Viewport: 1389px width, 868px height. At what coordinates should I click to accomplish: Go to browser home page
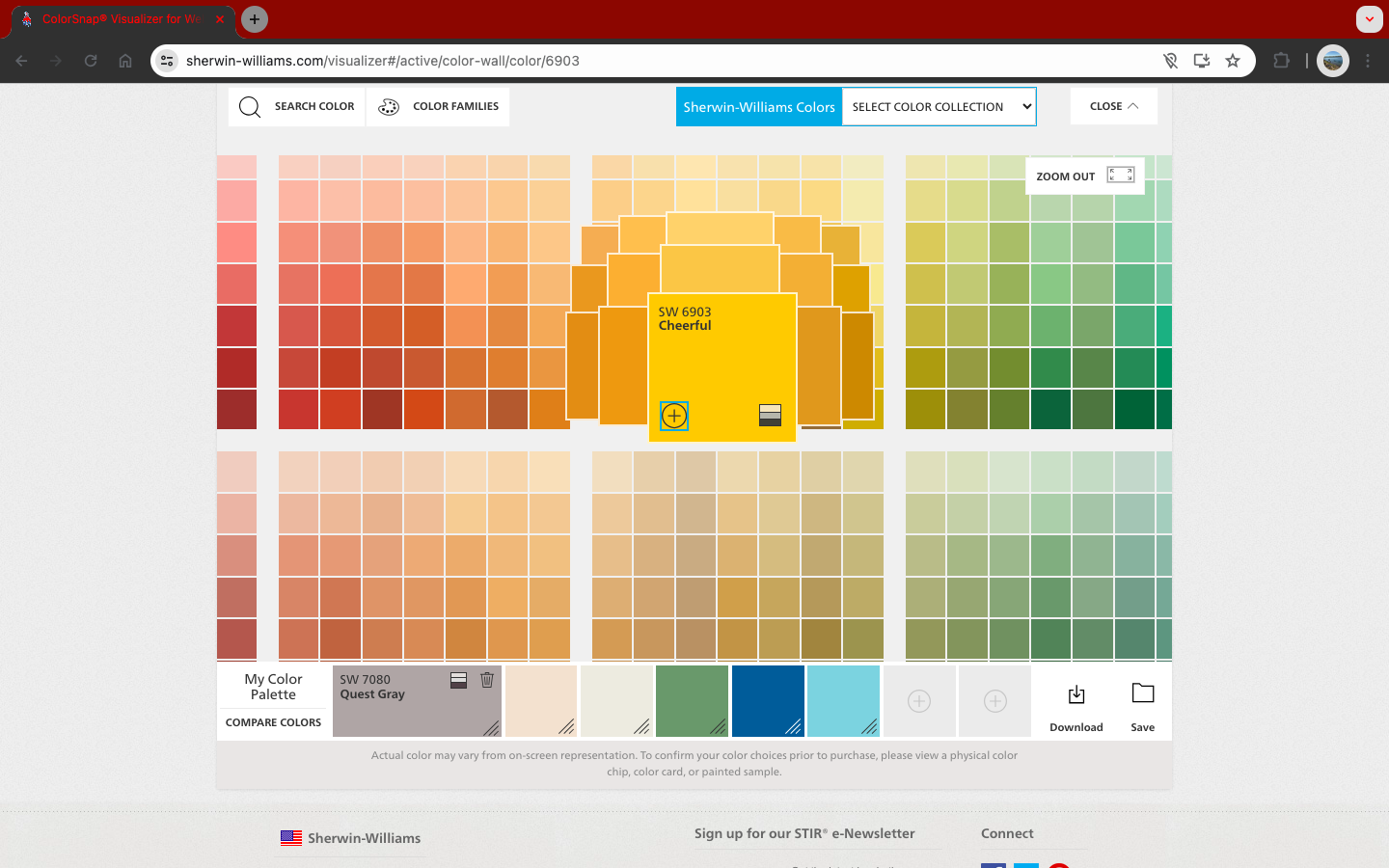click(x=125, y=61)
